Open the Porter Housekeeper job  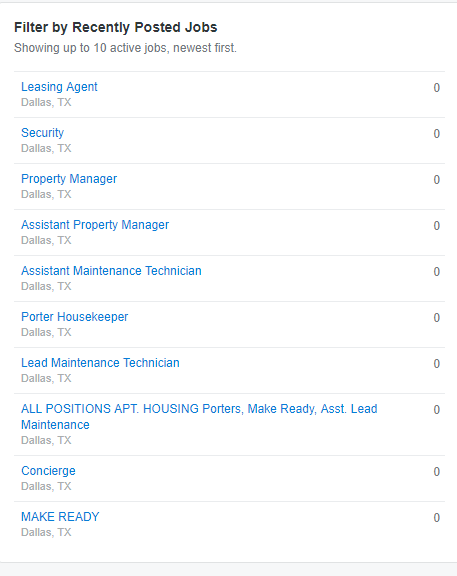click(75, 317)
